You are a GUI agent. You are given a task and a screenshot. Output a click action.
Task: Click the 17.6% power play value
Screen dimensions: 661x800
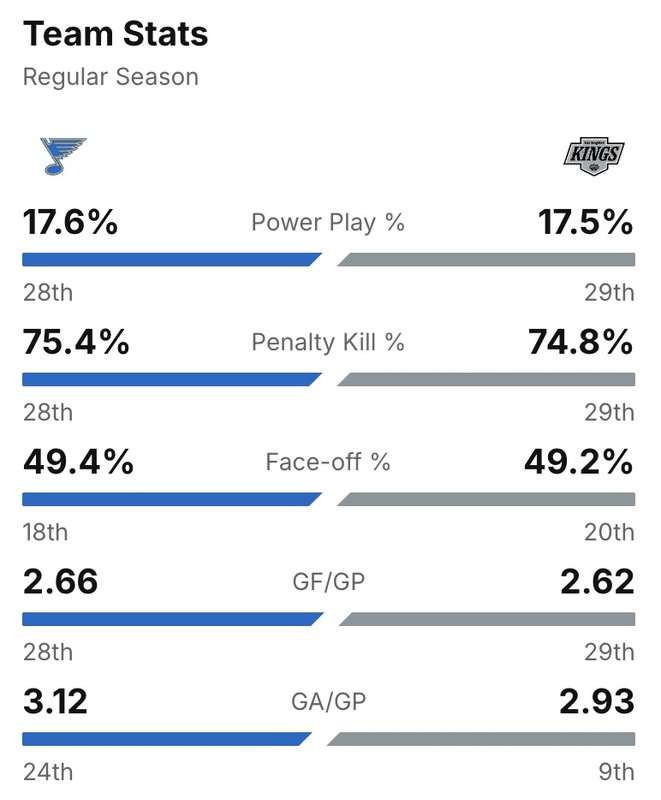70,222
